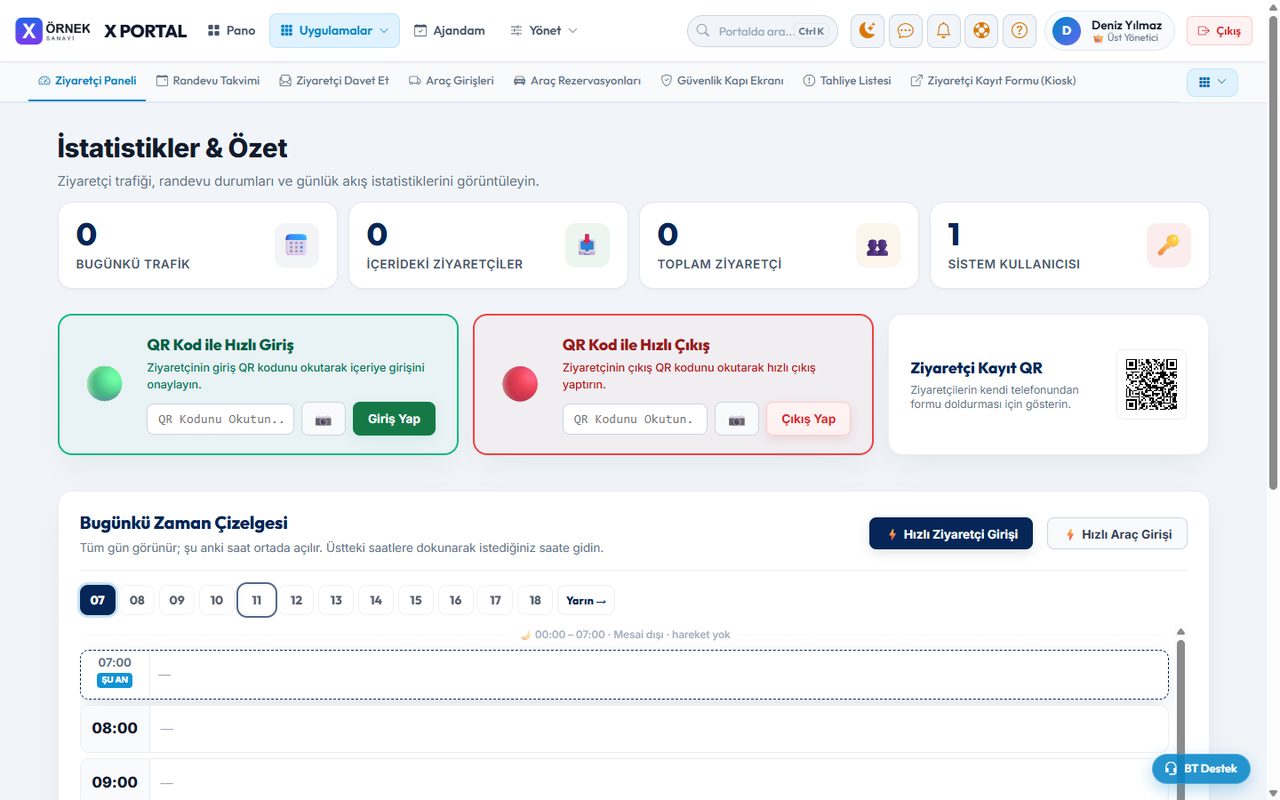Jump to hour 15 in timeline
The height and width of the screenshot is (800, 1280).
click(x=416, y=600)
